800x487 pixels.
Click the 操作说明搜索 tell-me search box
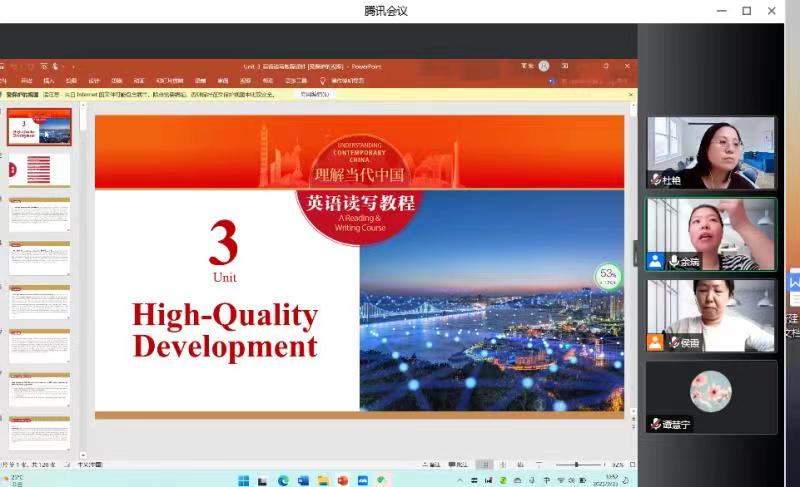[347, 81]
